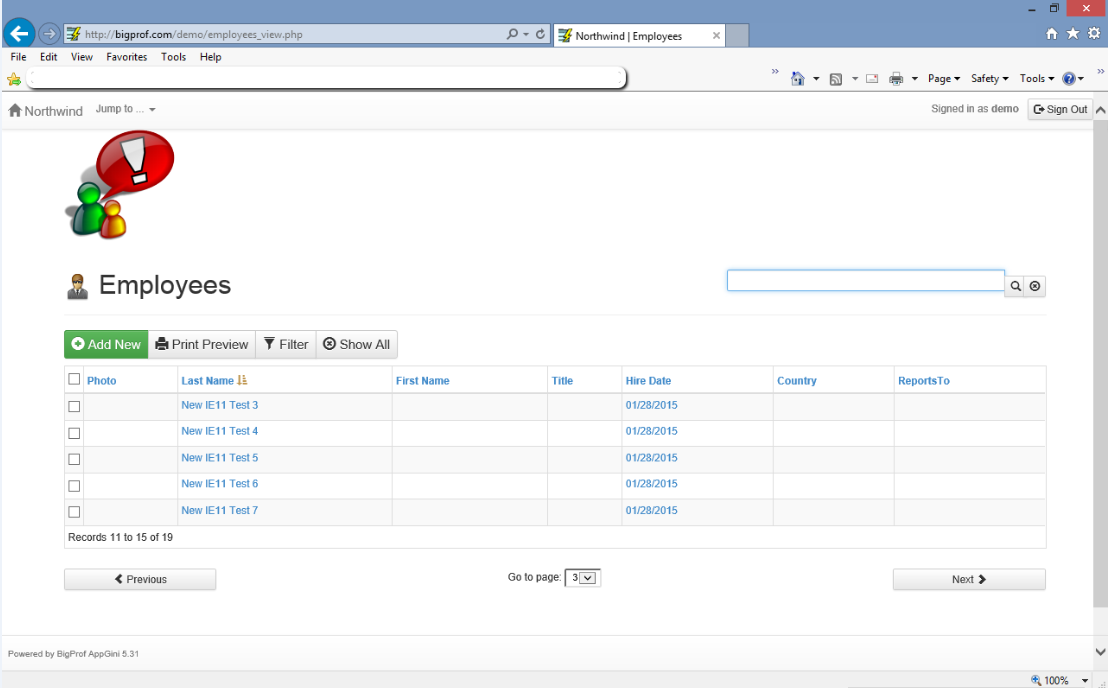
Task: Check the box for New IE11 Test 6
Action: (x=74, y=486)
